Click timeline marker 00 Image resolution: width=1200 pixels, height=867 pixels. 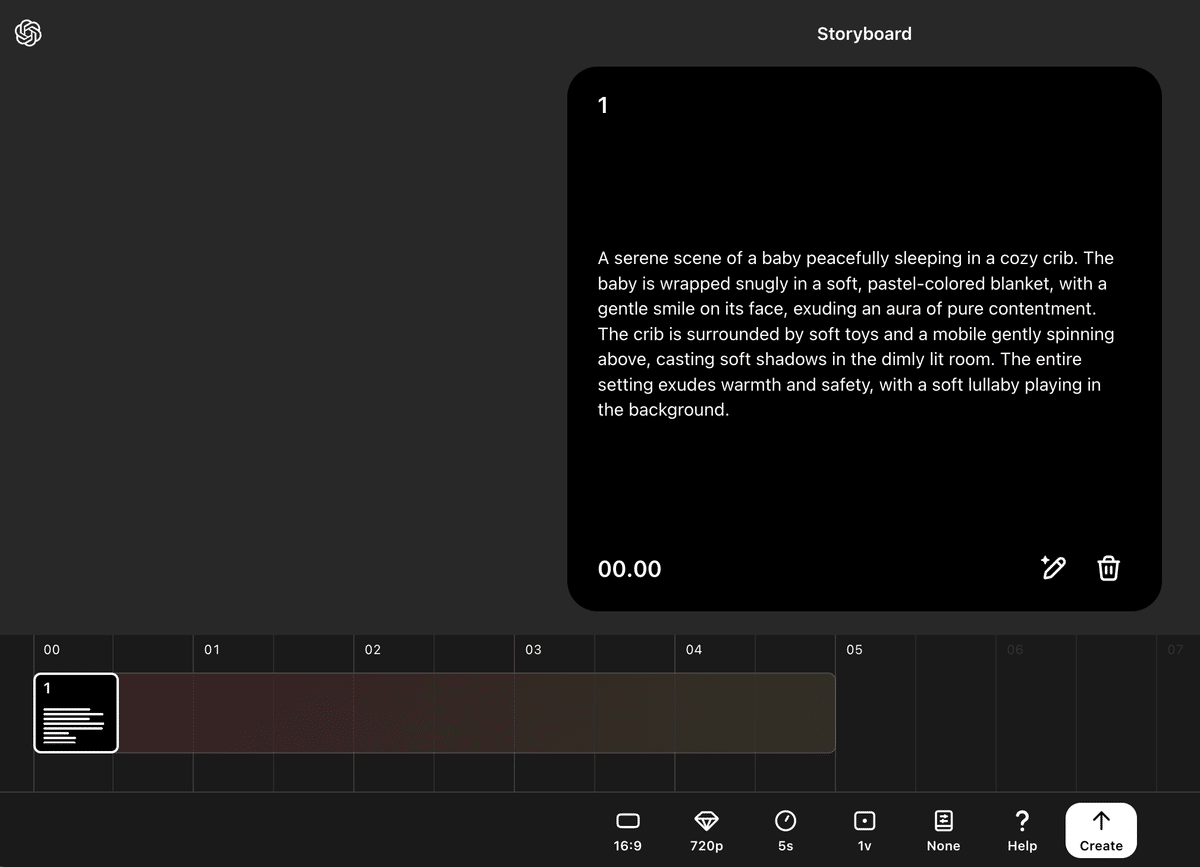click(52, 650)
